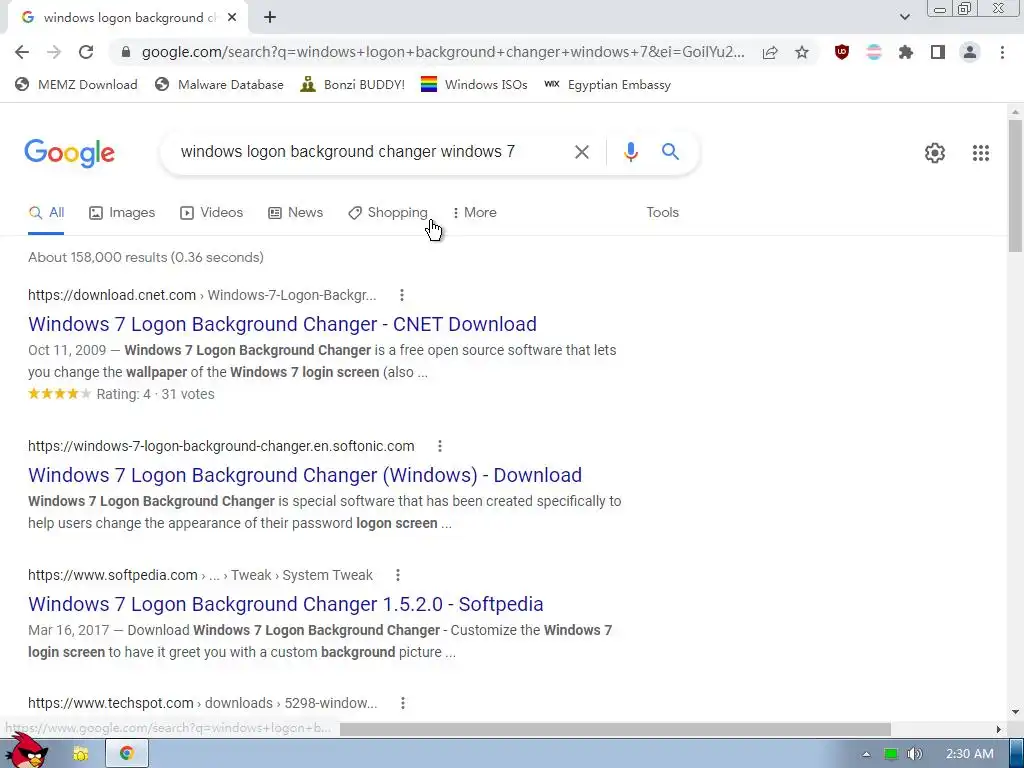Expand the tab search dropdown arrow

point(904,17)
